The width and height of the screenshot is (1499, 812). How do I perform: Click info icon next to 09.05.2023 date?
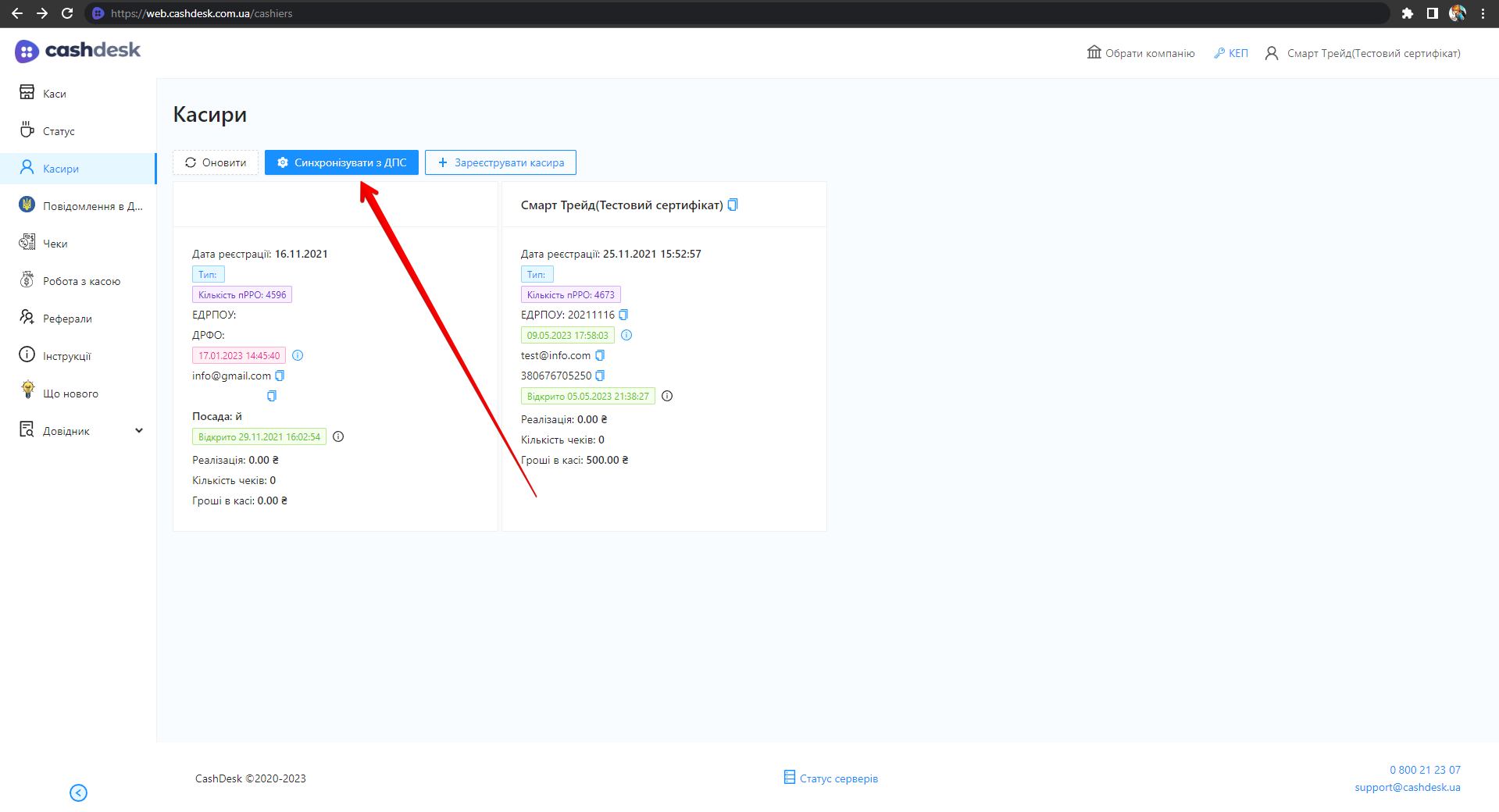[x=626, y=335]
